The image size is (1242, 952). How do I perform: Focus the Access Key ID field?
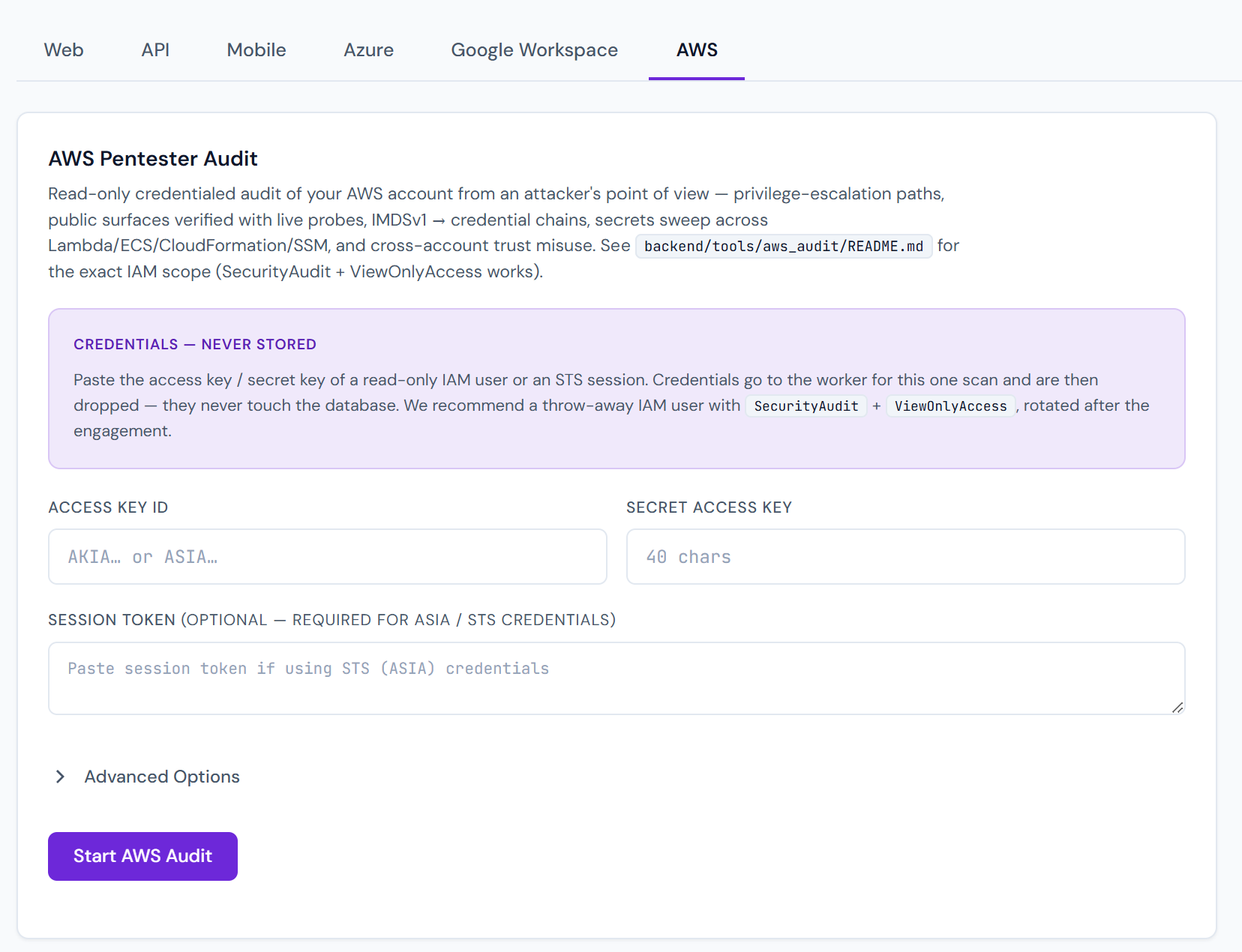(x=328, y=557)
